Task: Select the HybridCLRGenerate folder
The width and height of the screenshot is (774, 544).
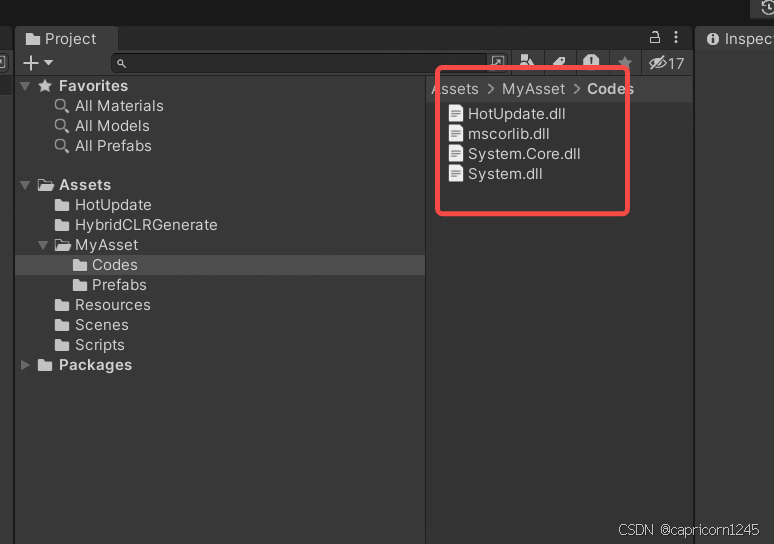Action: [x=145, y=225]
